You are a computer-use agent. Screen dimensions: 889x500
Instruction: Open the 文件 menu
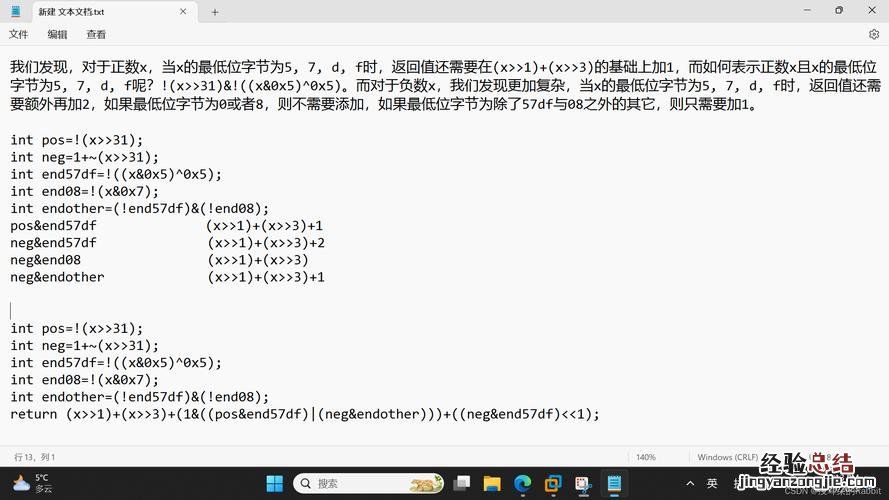[18, 34]
